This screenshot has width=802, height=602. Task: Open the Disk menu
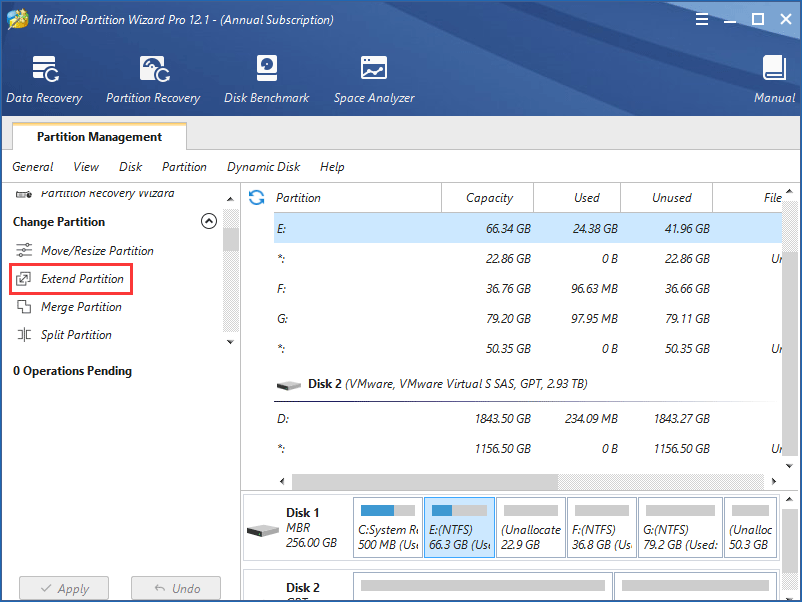tap(129, 167)
